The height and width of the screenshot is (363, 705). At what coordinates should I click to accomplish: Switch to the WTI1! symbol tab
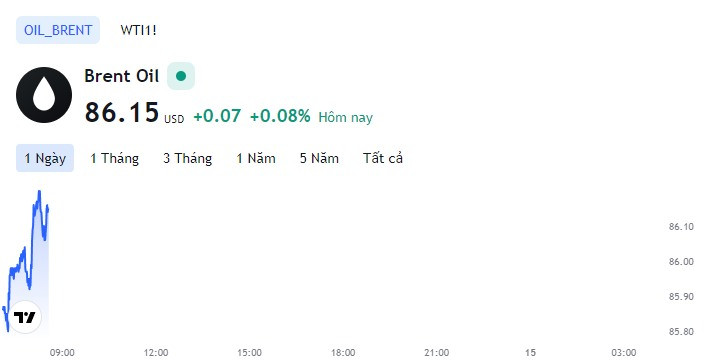click(x=138, y=30)
